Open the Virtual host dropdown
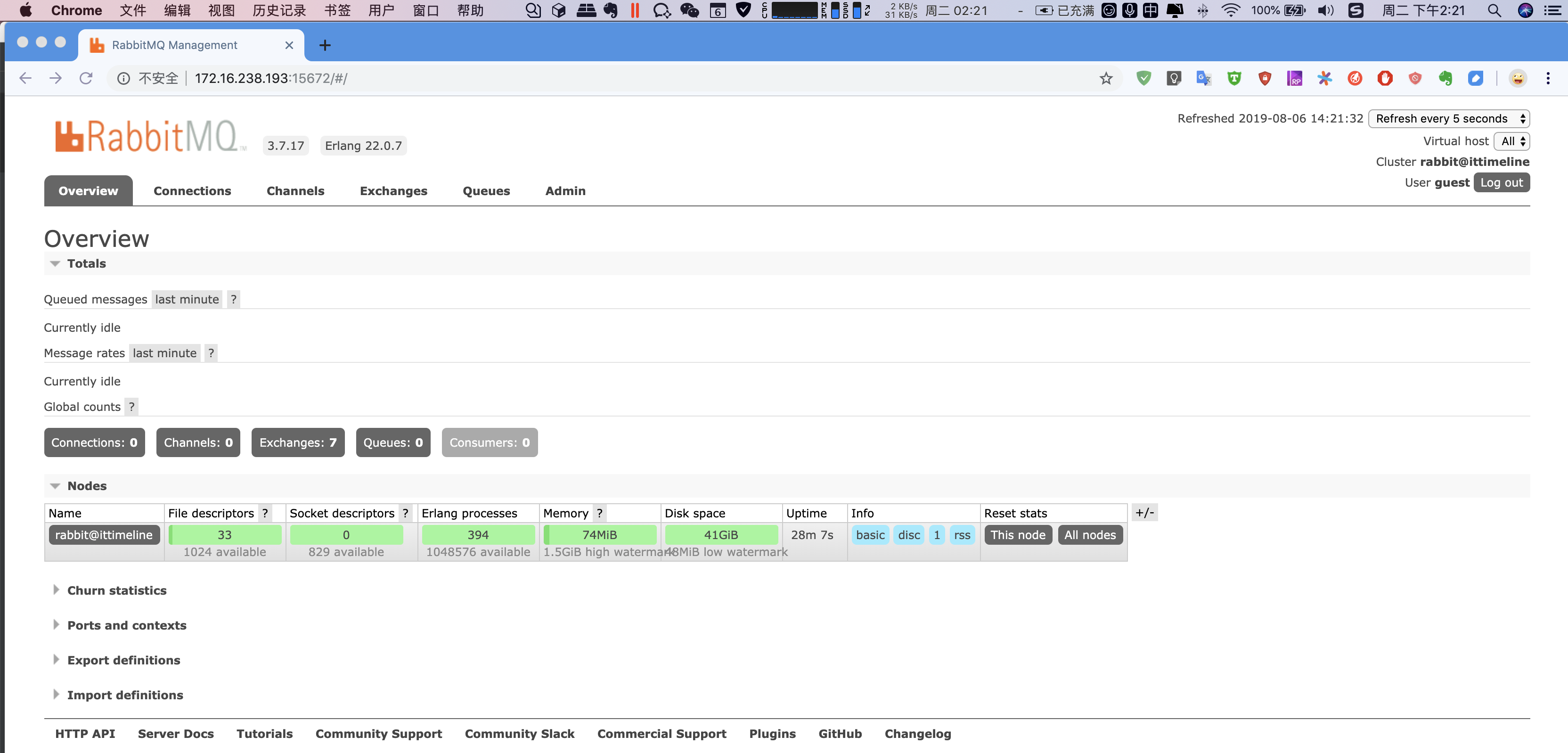1568x753 pixels. pyautogui.click(x=1512, y=141)
